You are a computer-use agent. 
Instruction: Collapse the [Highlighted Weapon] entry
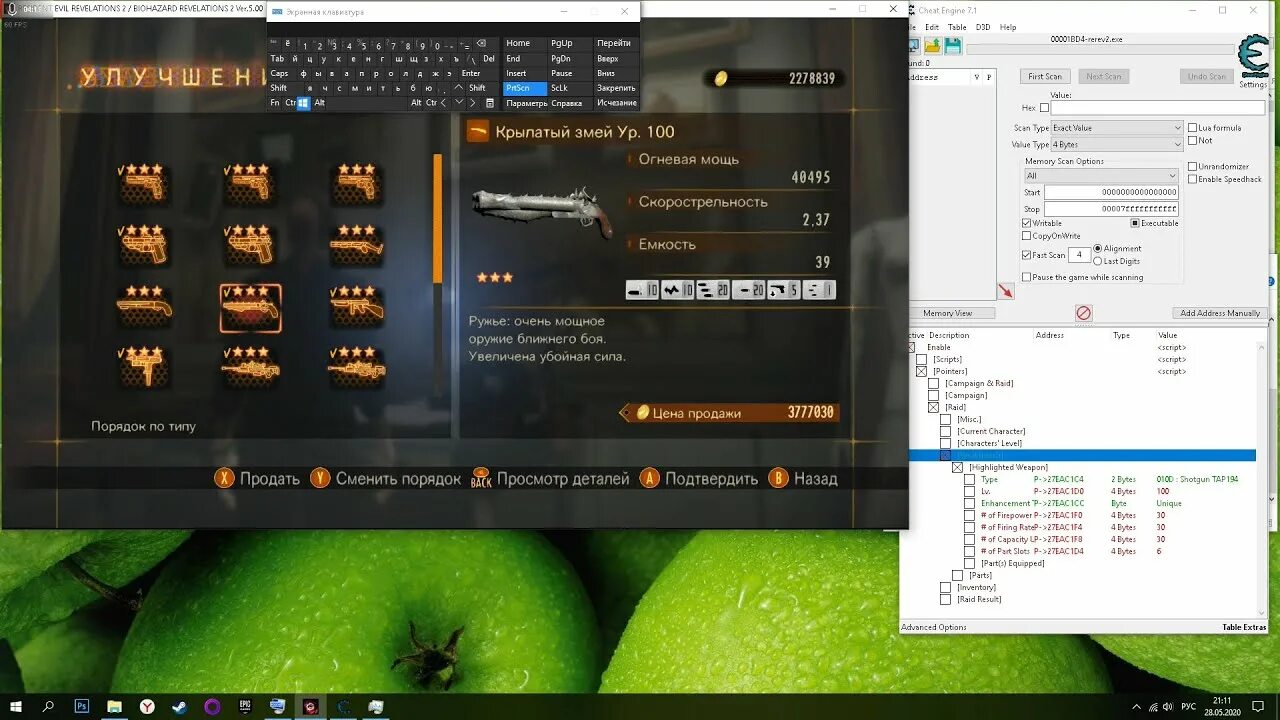(957, 467)
